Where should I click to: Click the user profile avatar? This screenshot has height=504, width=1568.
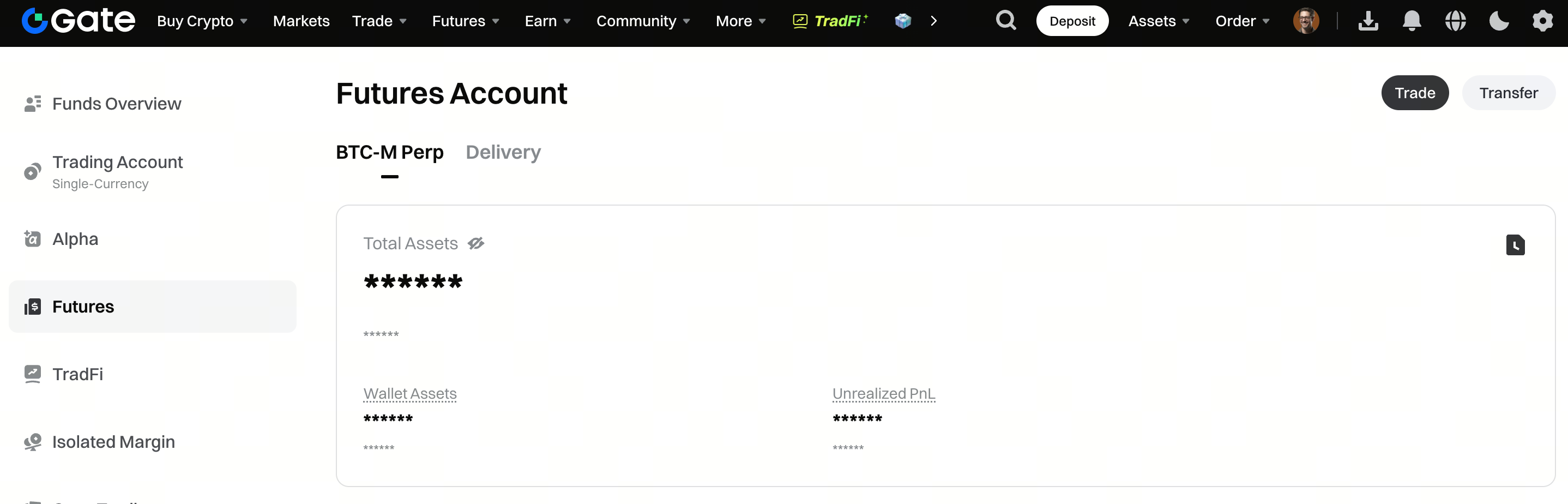tap(1306, 21)
